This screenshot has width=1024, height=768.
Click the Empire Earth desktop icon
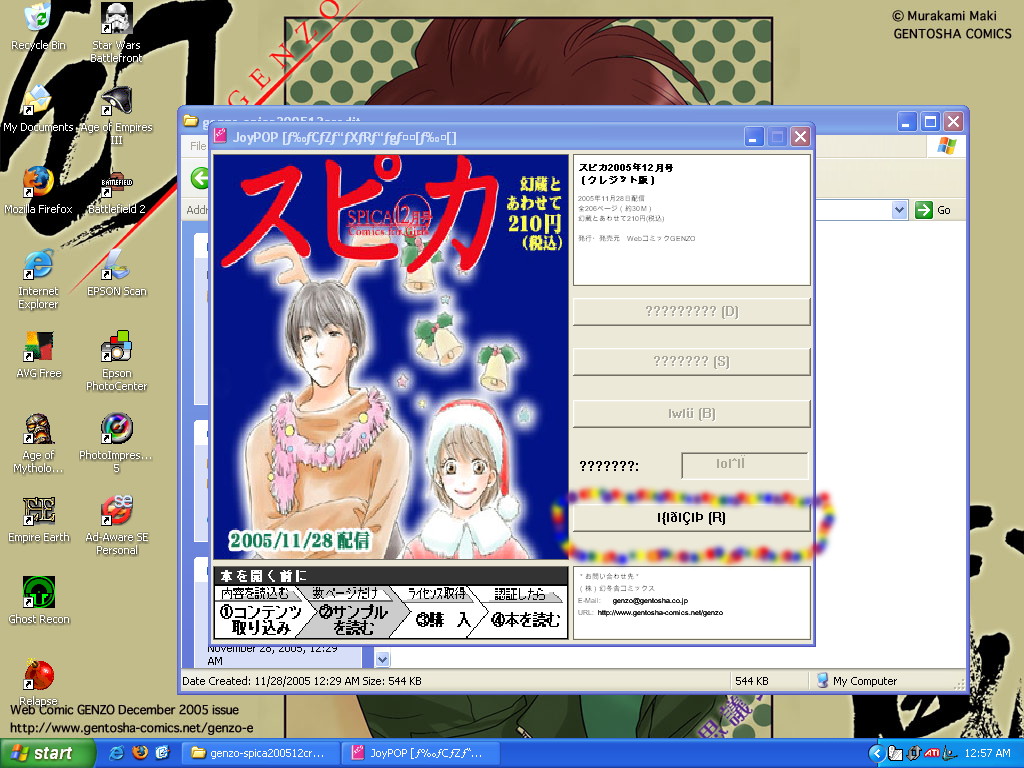pos(38,512)
